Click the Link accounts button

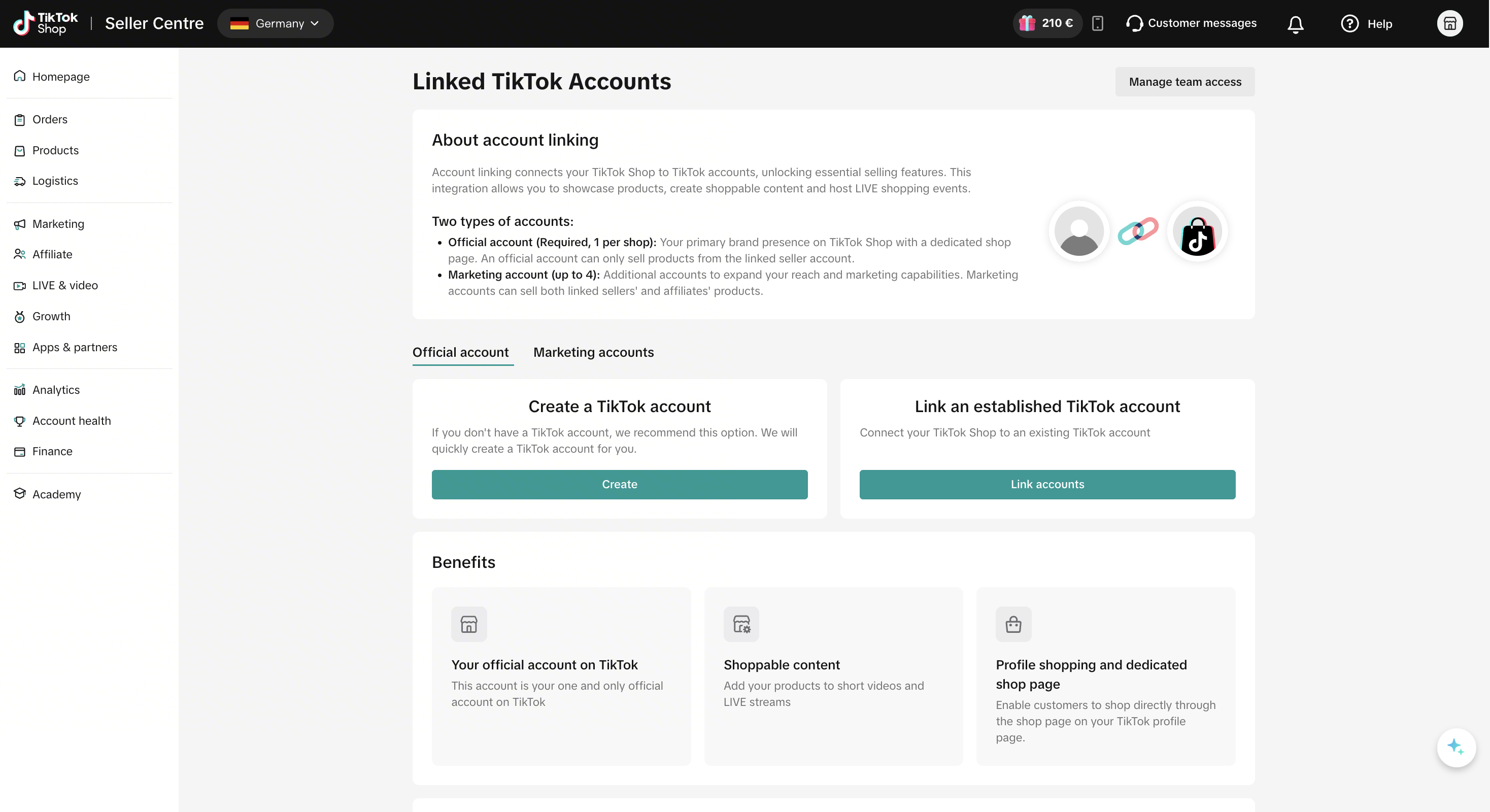tap(1047, 484)
